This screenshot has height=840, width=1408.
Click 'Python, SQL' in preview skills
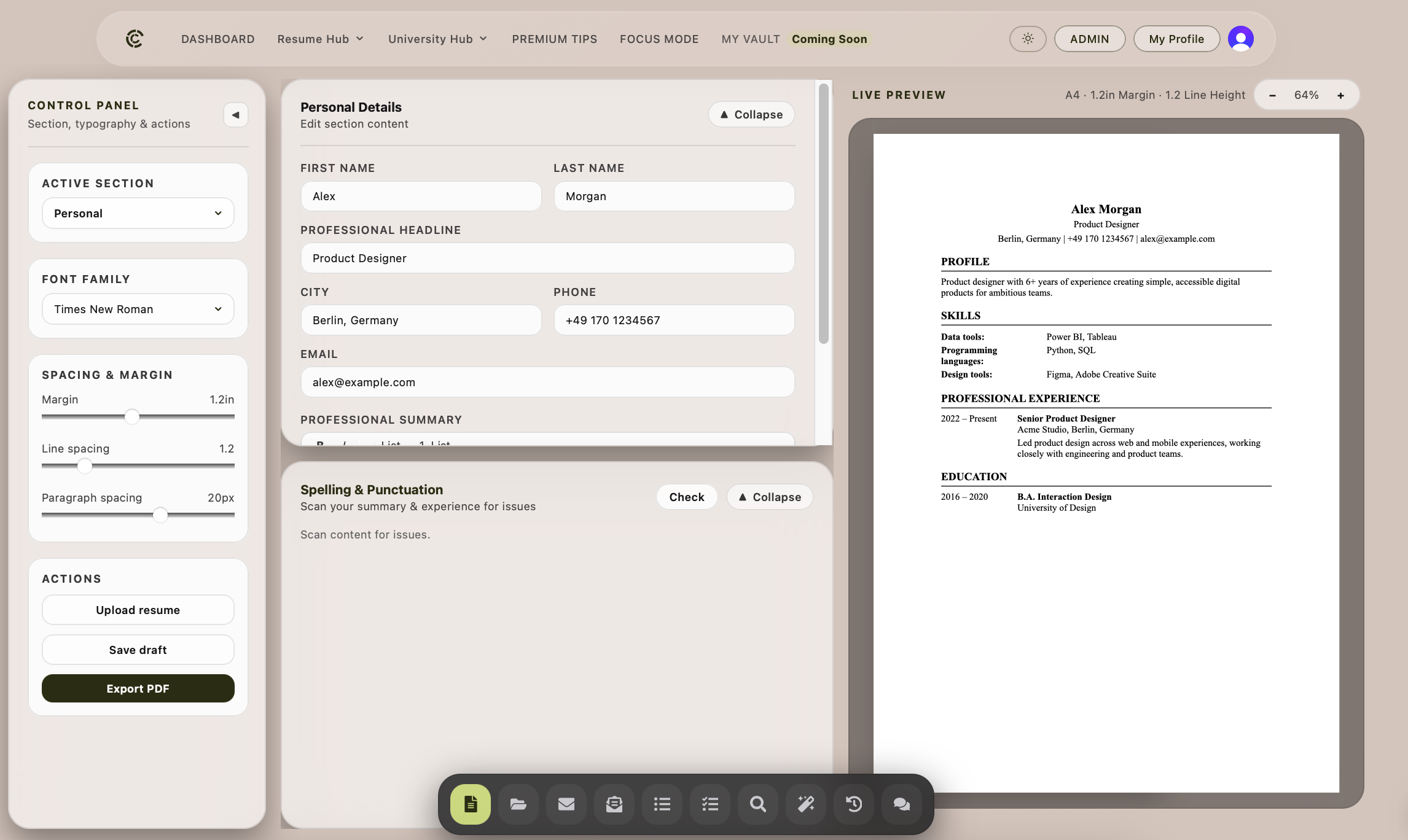[1071, 351]
